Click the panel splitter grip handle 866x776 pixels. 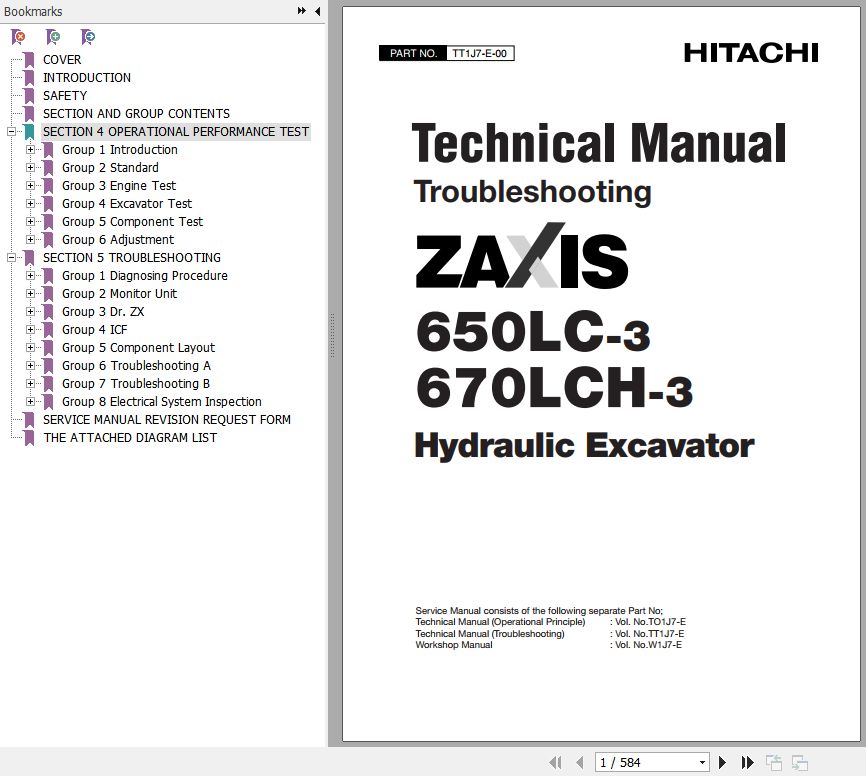coord(332,335)
